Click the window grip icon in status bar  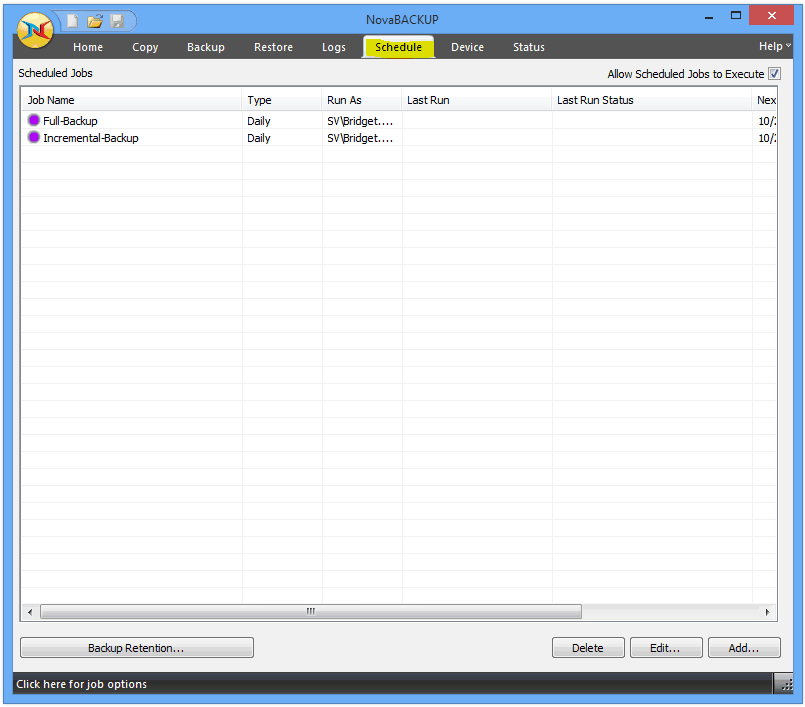tap(787, 684)
